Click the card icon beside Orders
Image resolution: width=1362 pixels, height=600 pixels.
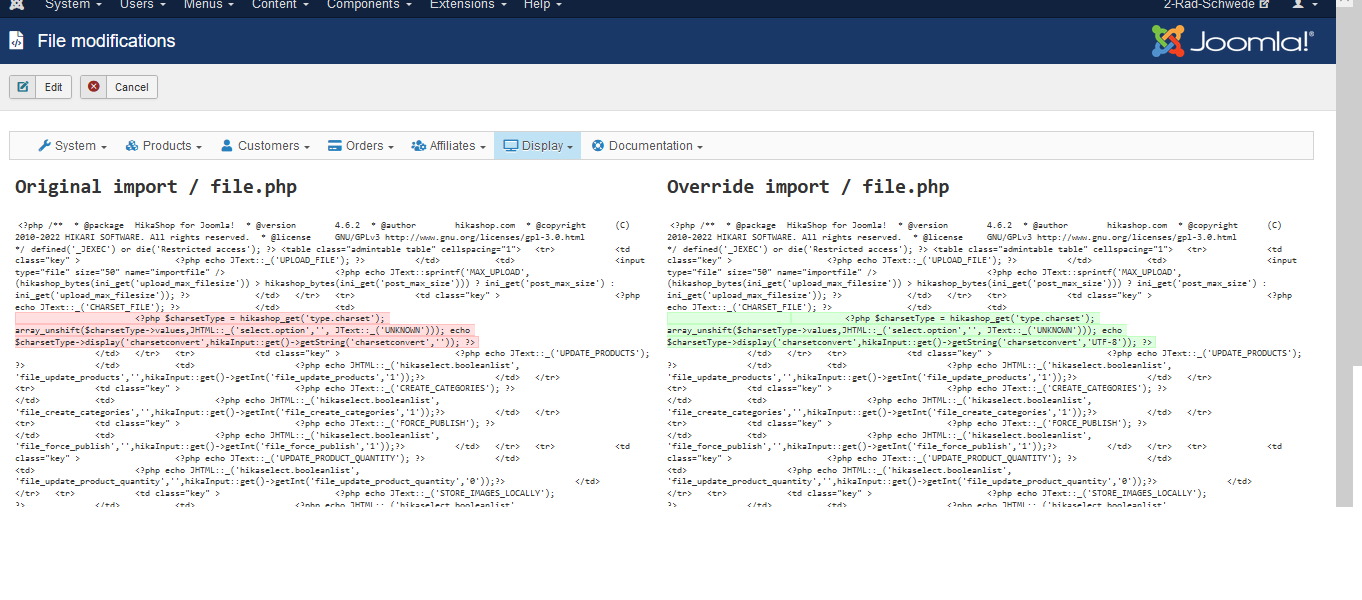tap(335, 146)
